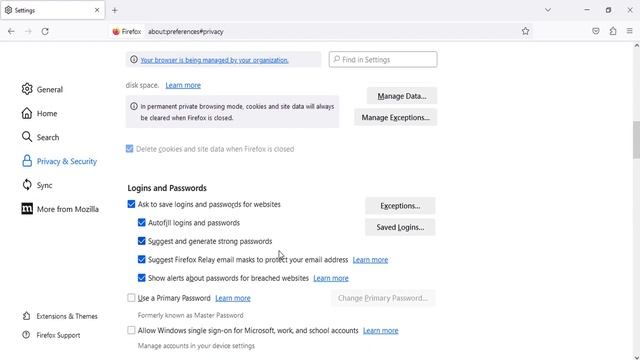Click Delete cookies when Firefox is closed checkbox
The width and height of the screenshot is (640, 360).
coord(129,149)
